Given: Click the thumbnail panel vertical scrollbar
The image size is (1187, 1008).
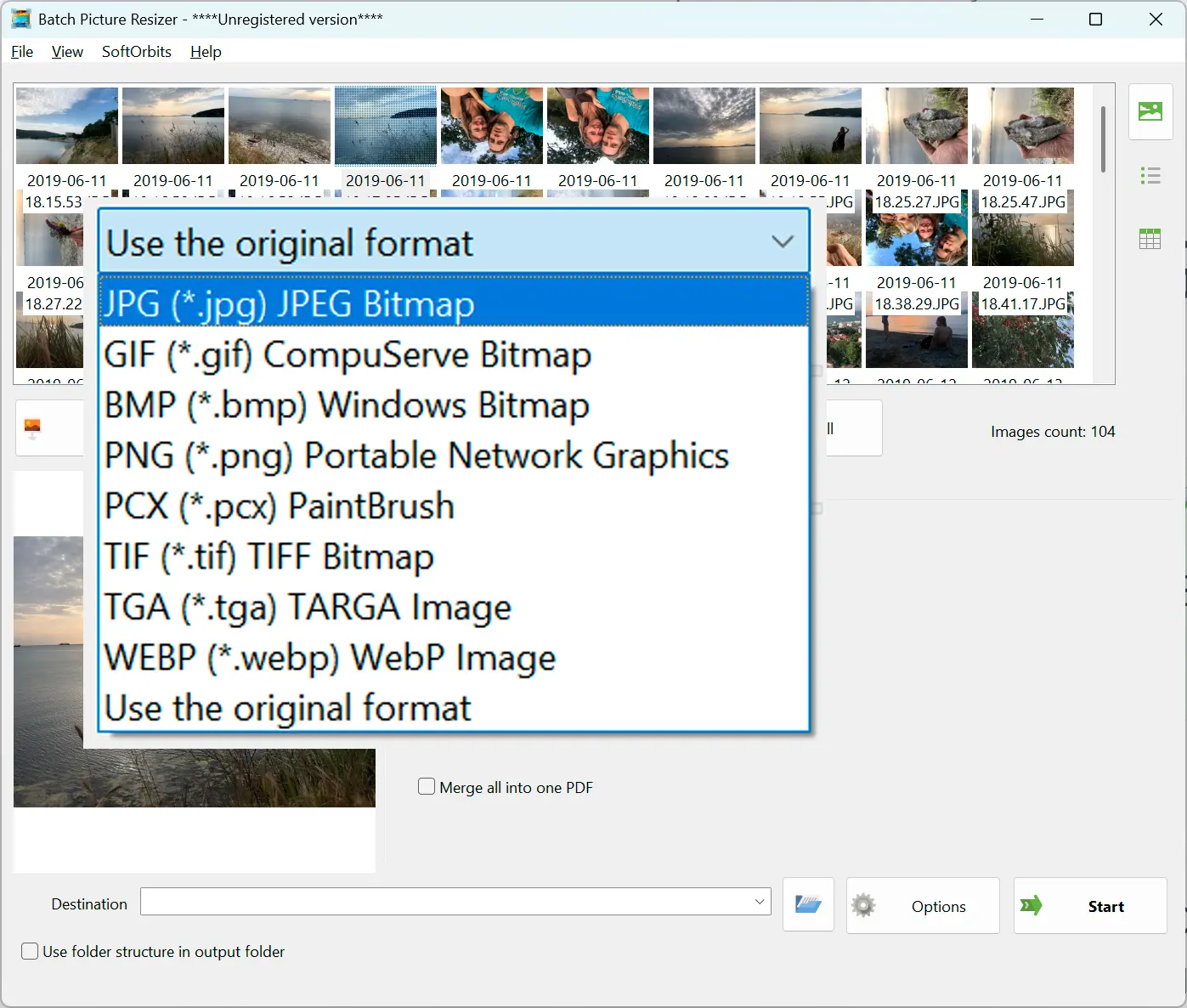Looking at the screenshot, I should click(x=1103, y=140).
